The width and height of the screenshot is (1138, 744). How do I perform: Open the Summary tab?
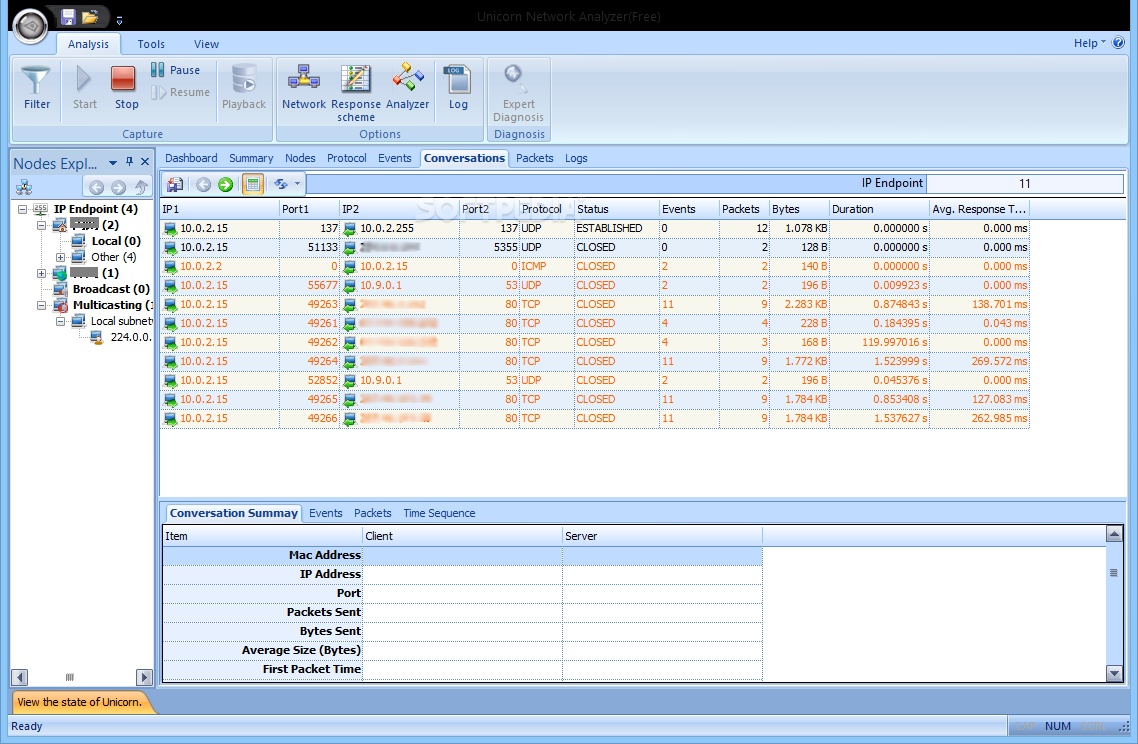251,158
